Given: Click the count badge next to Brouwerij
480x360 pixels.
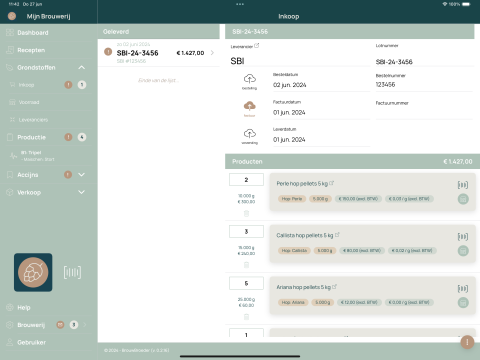Looking at the screenshot, I should coord(74,325).
